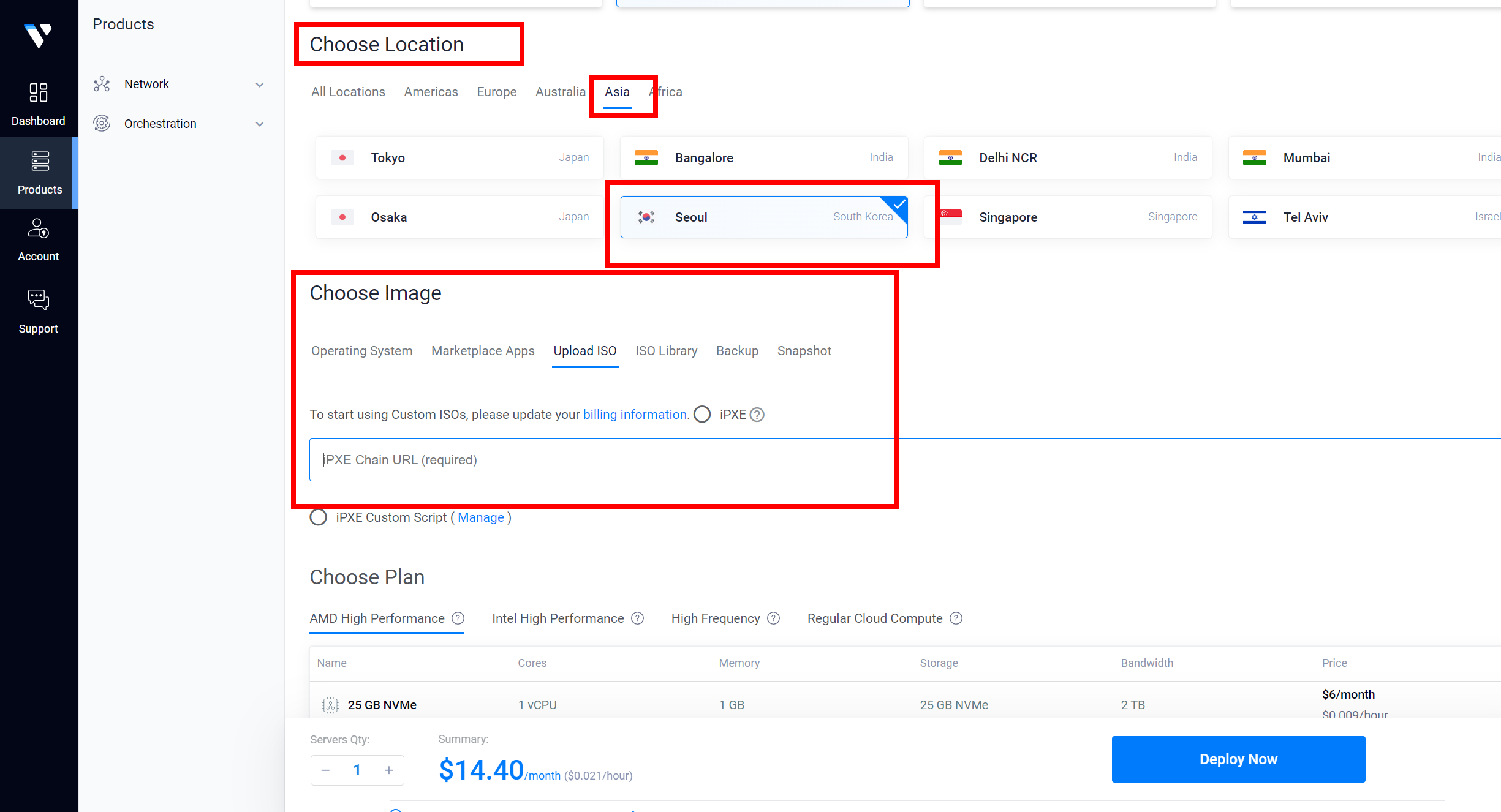
Task: Expand the Network menu chevron
Action: point(260,85)
